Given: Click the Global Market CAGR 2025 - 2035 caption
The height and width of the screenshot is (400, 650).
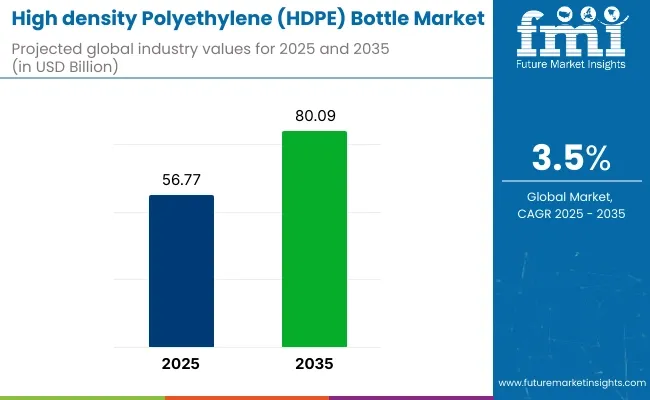Looking at the screenshot, I should coord(572,205).
